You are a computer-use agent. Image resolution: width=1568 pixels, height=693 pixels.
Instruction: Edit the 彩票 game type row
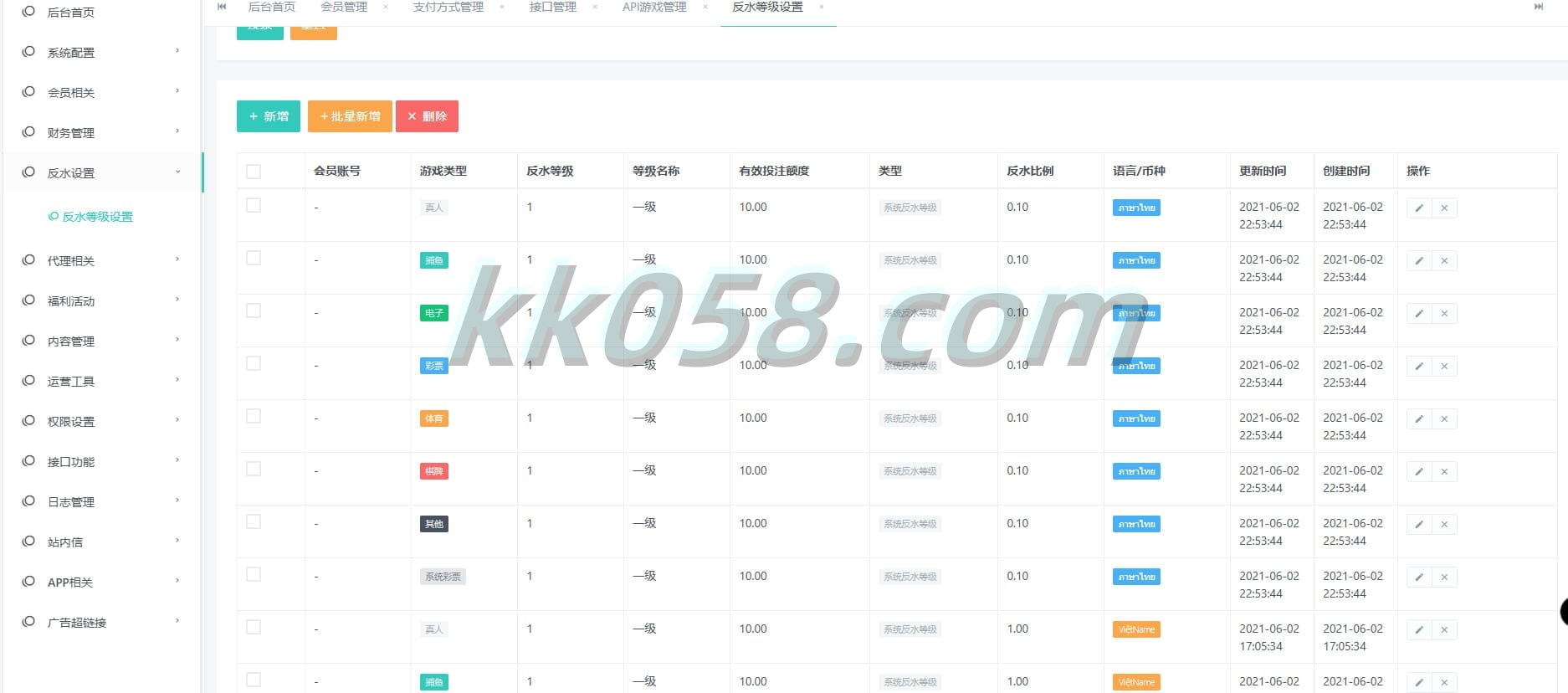click(x=1419, y=366)
